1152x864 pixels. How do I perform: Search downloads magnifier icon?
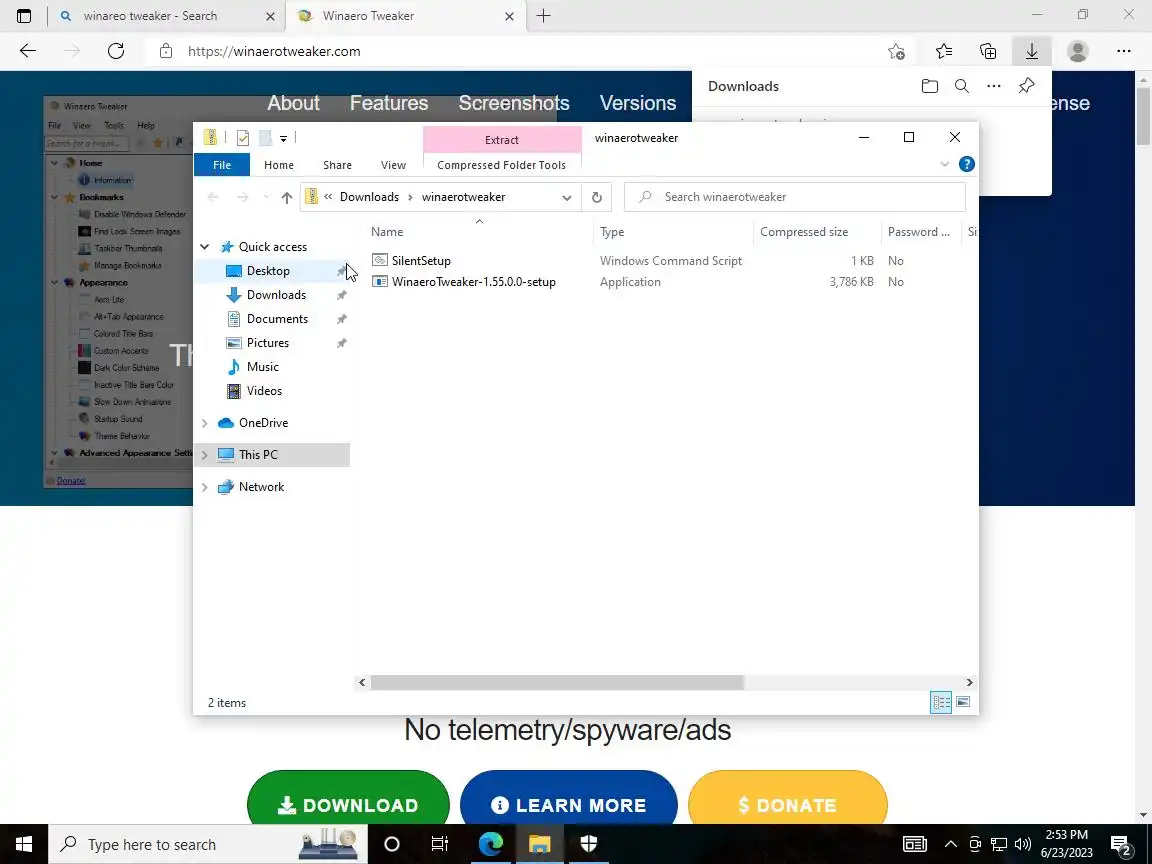point(962,86)
